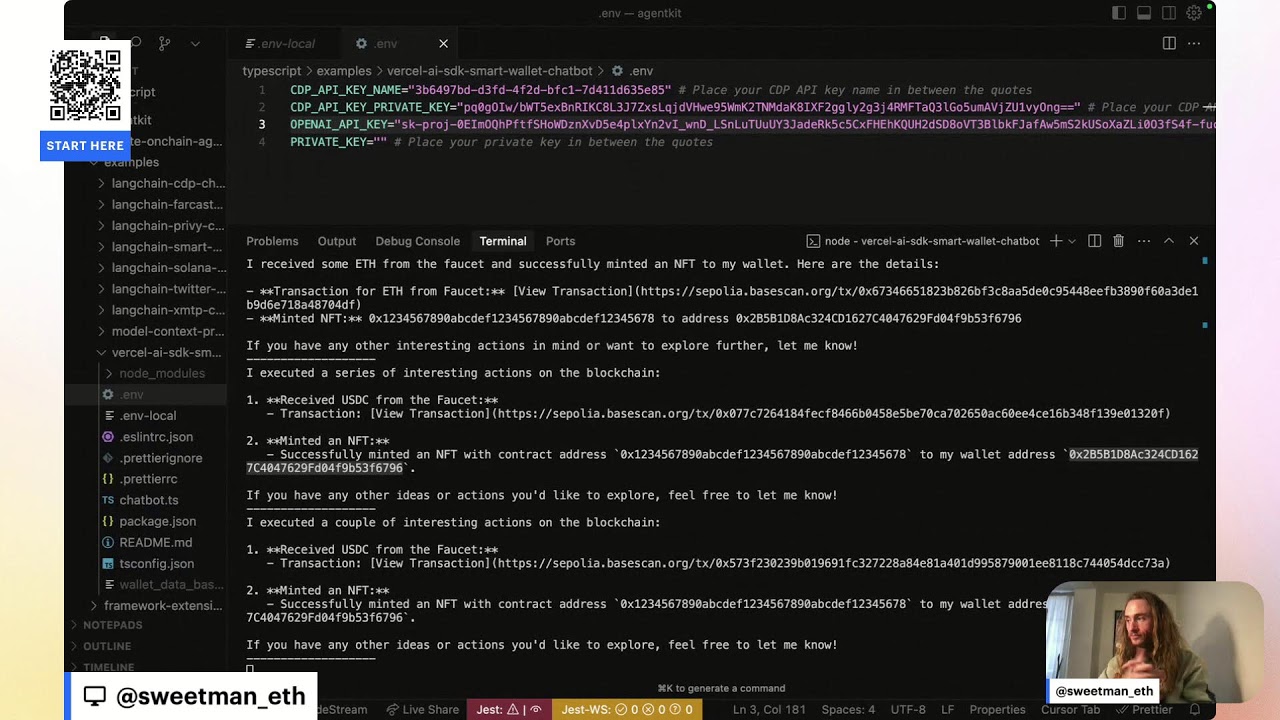
Task: Click the Jest status indicator
Action: 508,709
